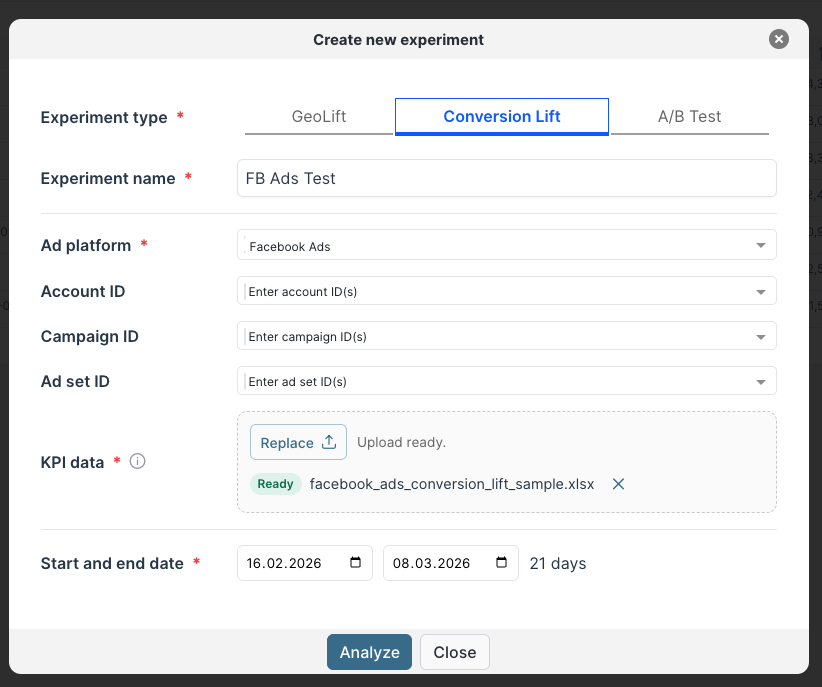Open the calendar picker icon for start date
The height and width of the screenshot is (687, 822).
[x=356, y=563]
